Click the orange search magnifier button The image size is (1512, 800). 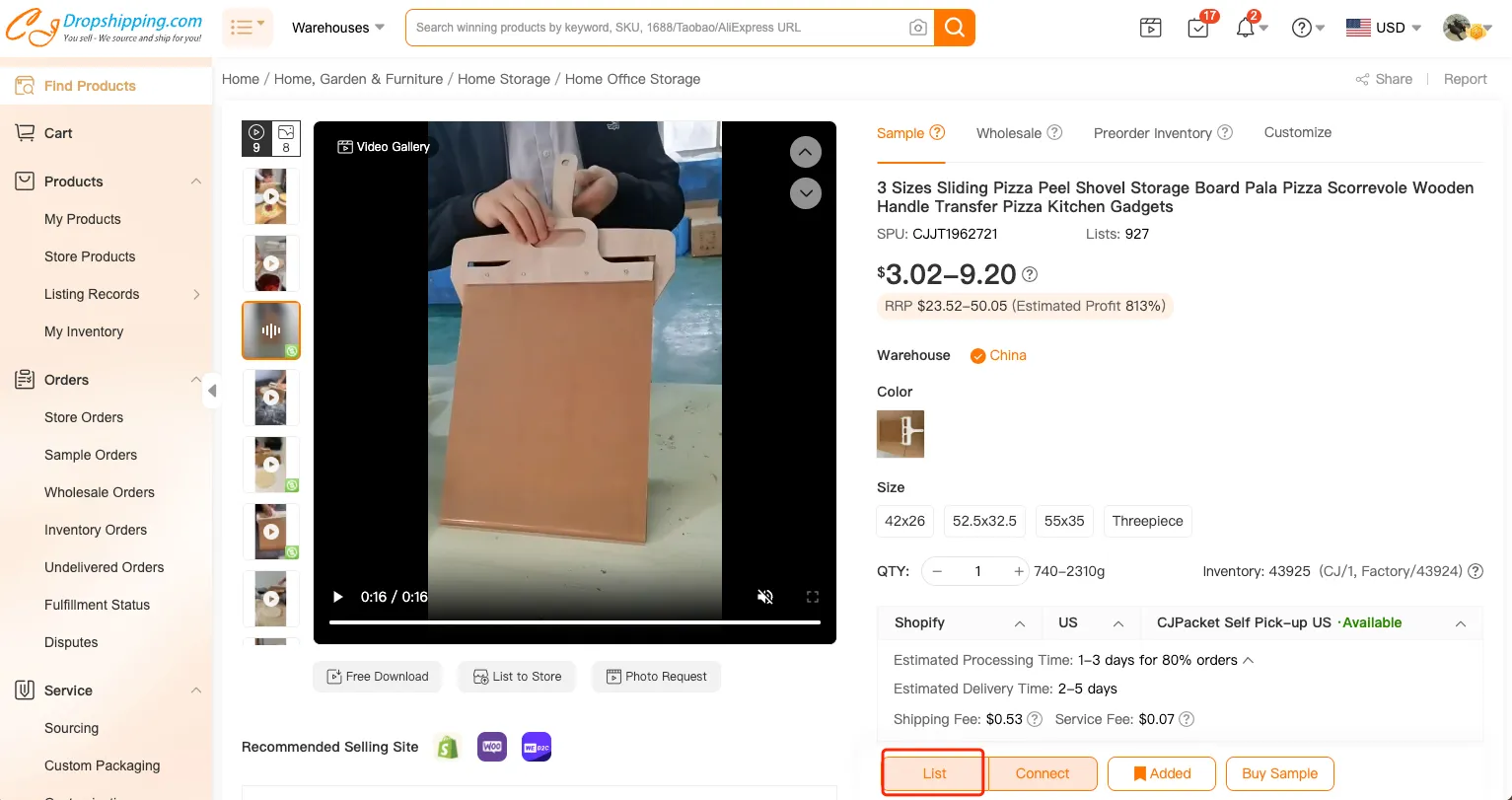(955, 28)
